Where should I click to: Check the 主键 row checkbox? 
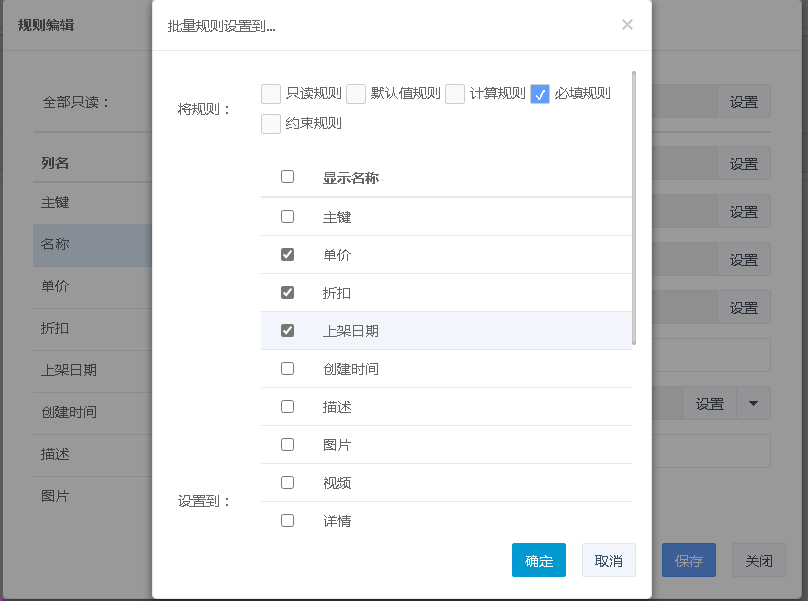coord(288,217)
